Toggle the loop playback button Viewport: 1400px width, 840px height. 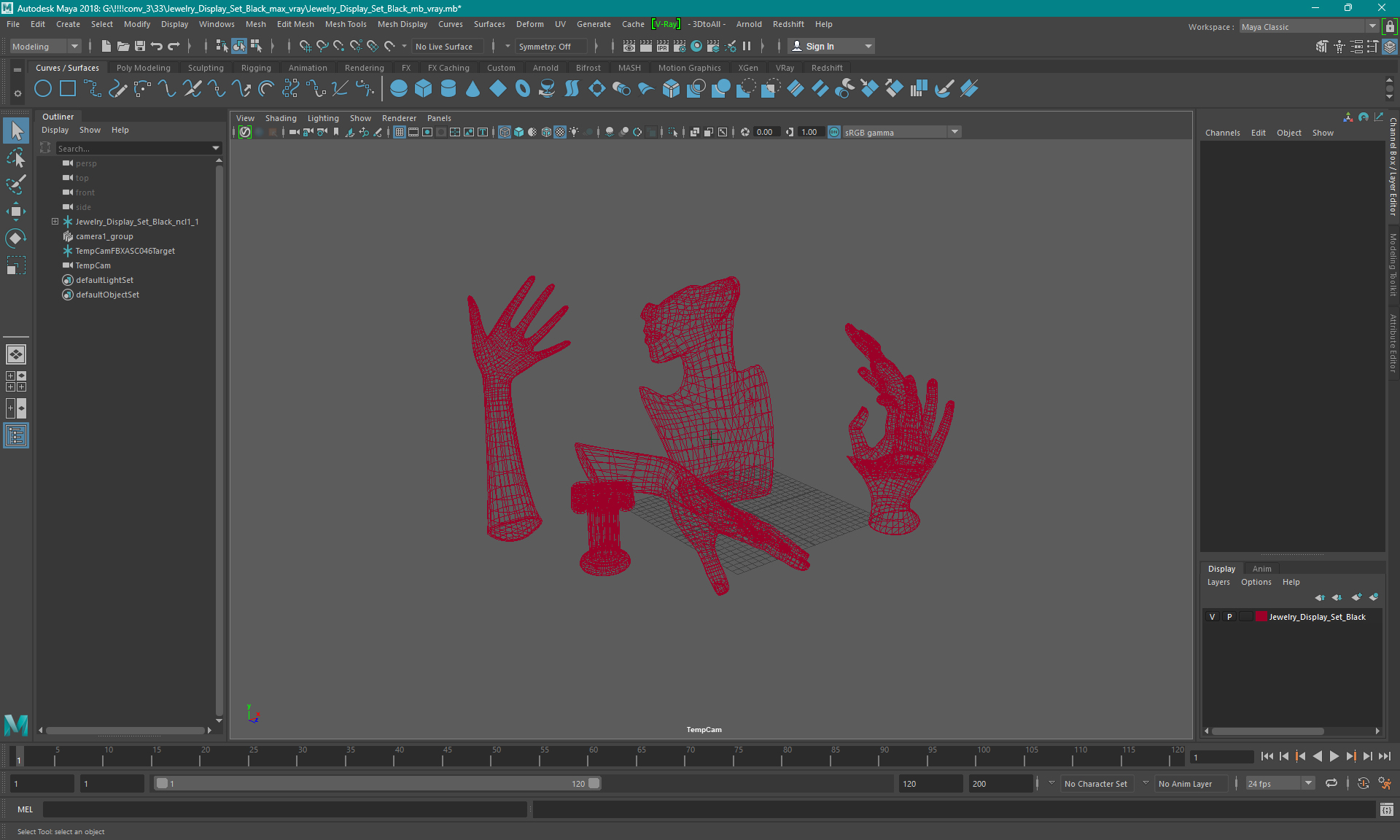point(1331,783)
